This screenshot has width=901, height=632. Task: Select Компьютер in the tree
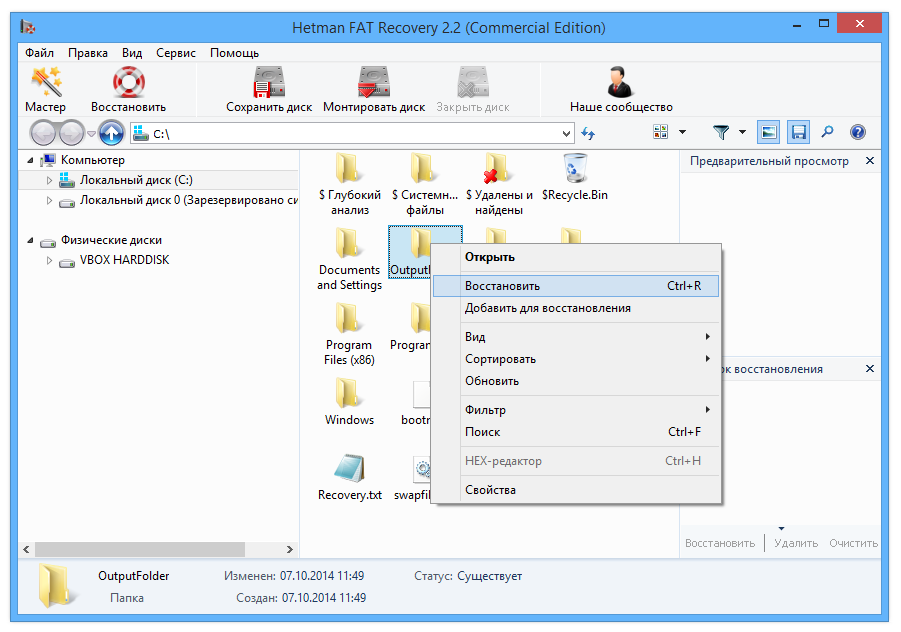tap(93, 160)
